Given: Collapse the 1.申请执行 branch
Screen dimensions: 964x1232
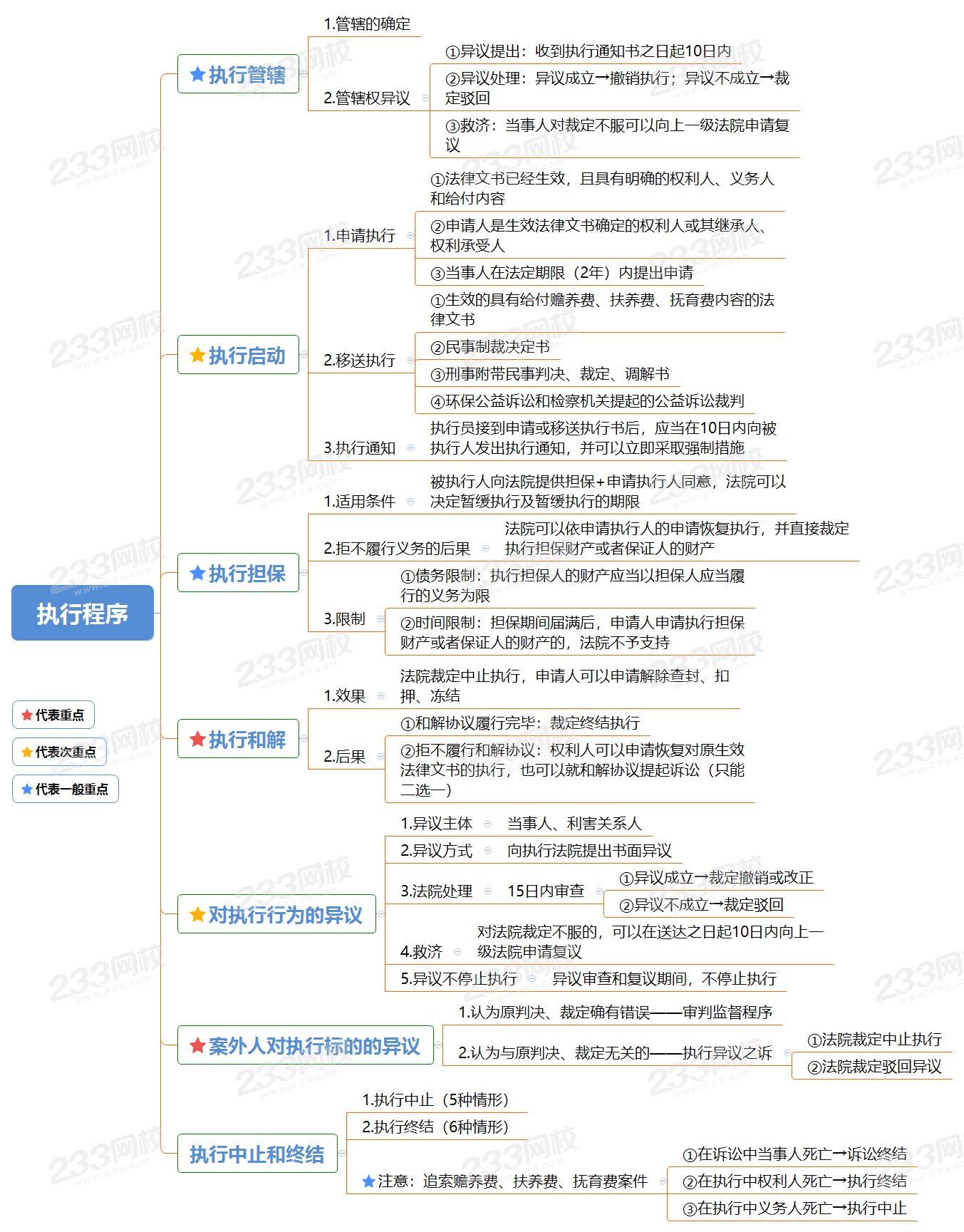Looking at the screenshot, I should pos(410,235).
